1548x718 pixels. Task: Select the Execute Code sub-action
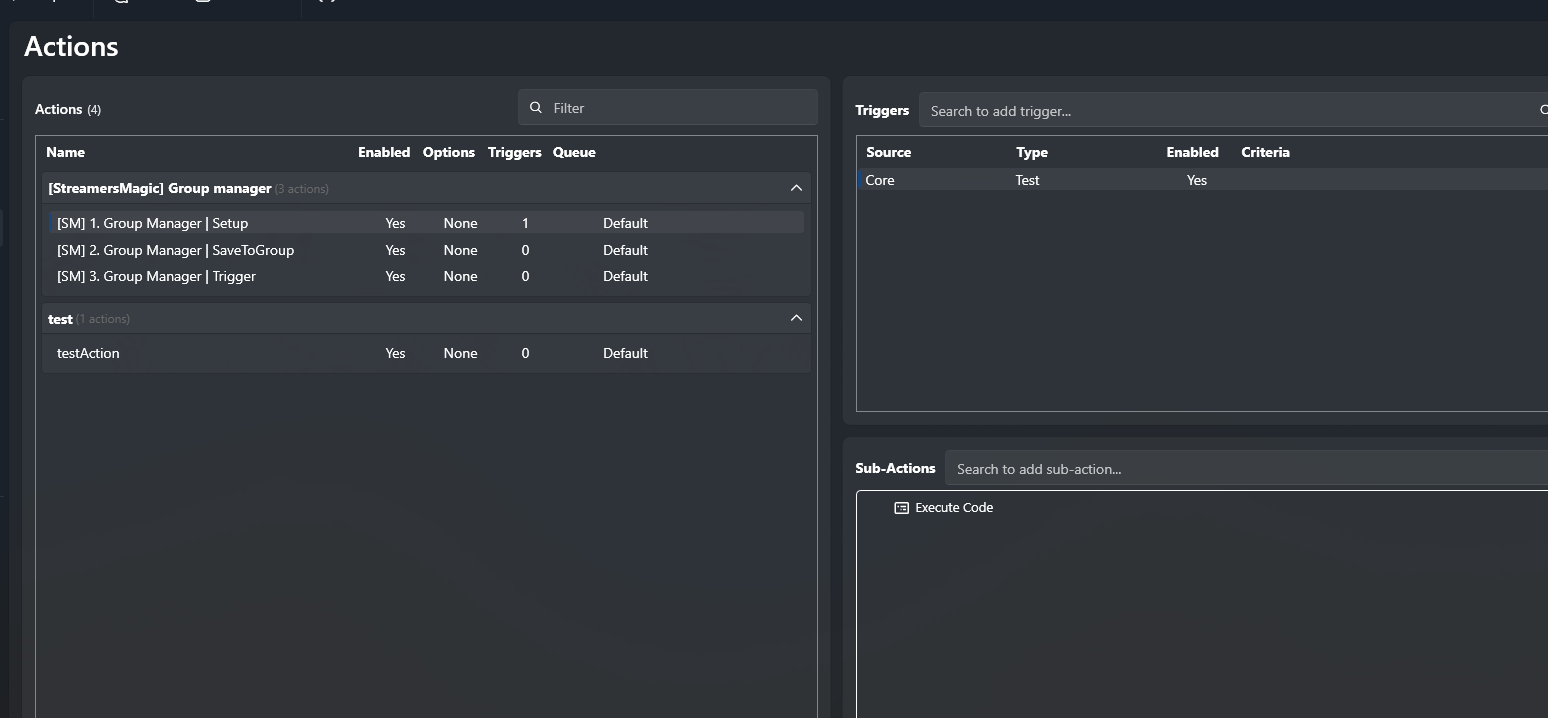tap(953, 508)
